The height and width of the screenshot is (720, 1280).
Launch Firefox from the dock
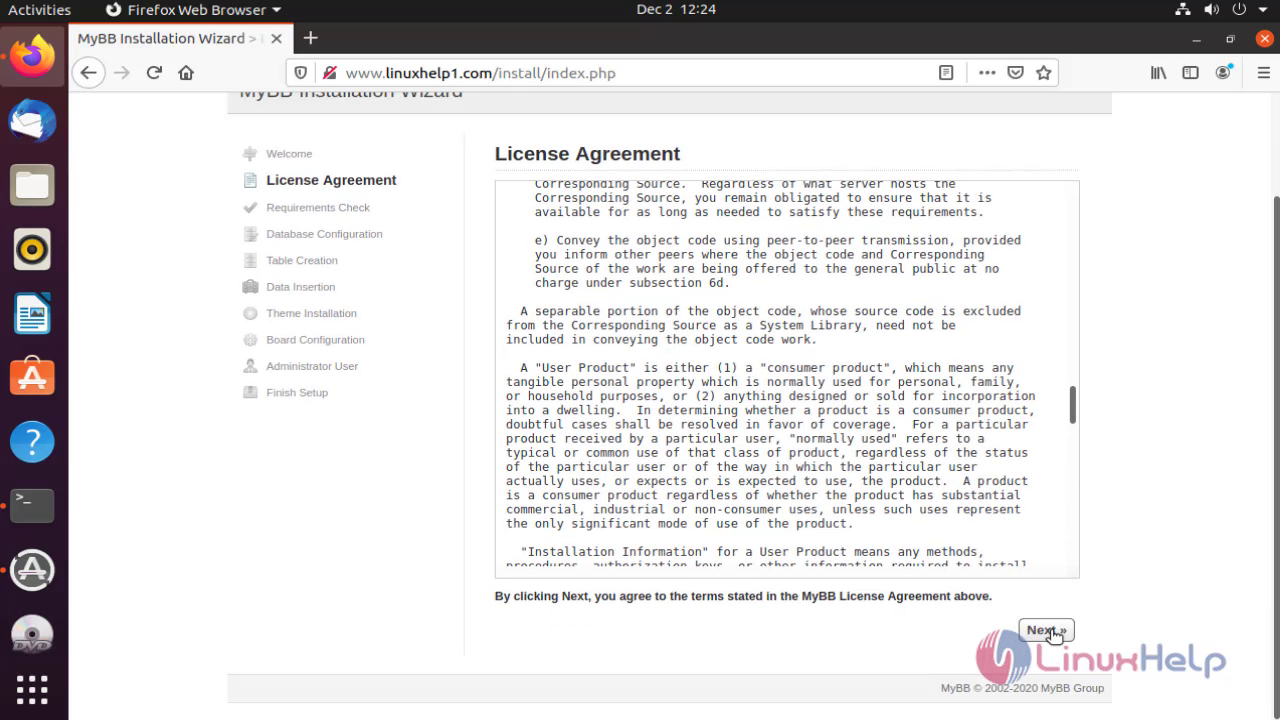(x=32, y=55)
